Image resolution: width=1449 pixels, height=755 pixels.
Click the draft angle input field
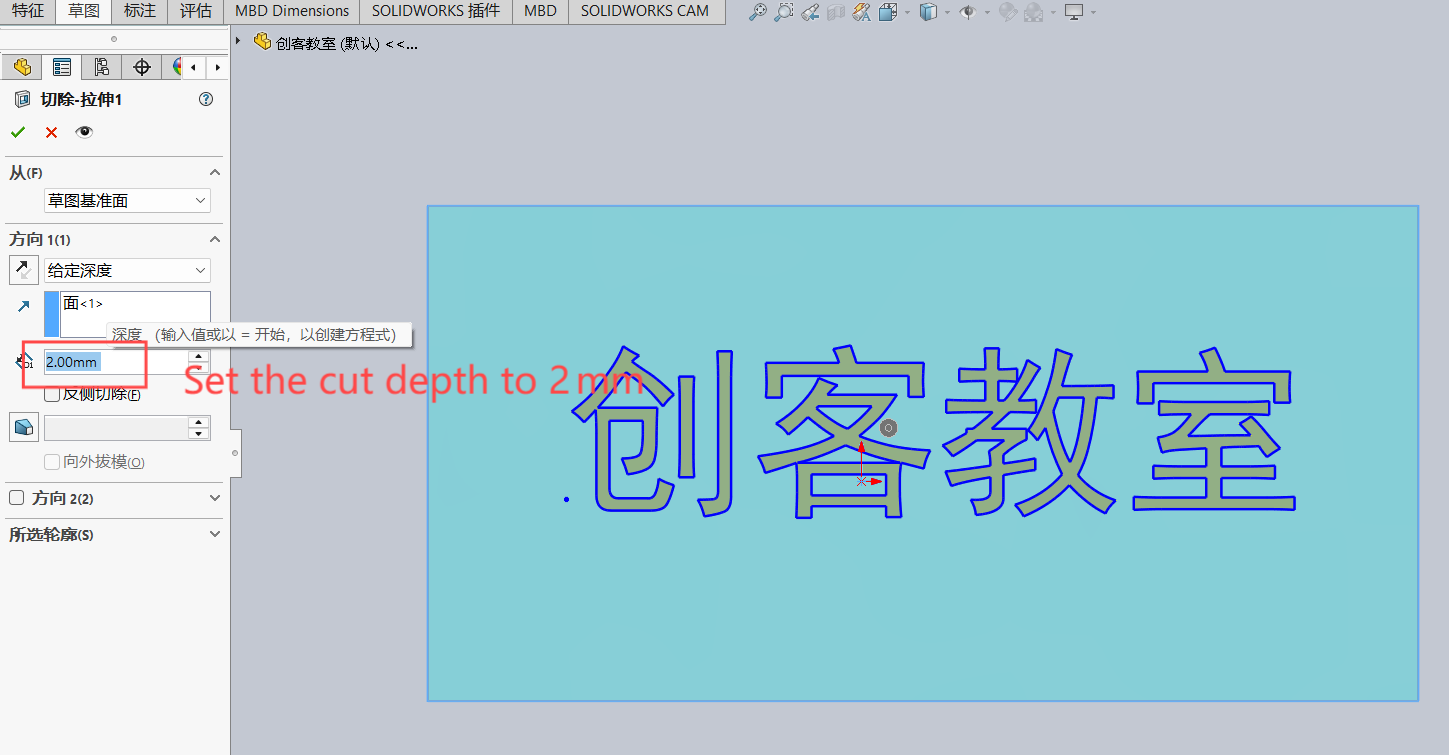click(x=116, y=428)
